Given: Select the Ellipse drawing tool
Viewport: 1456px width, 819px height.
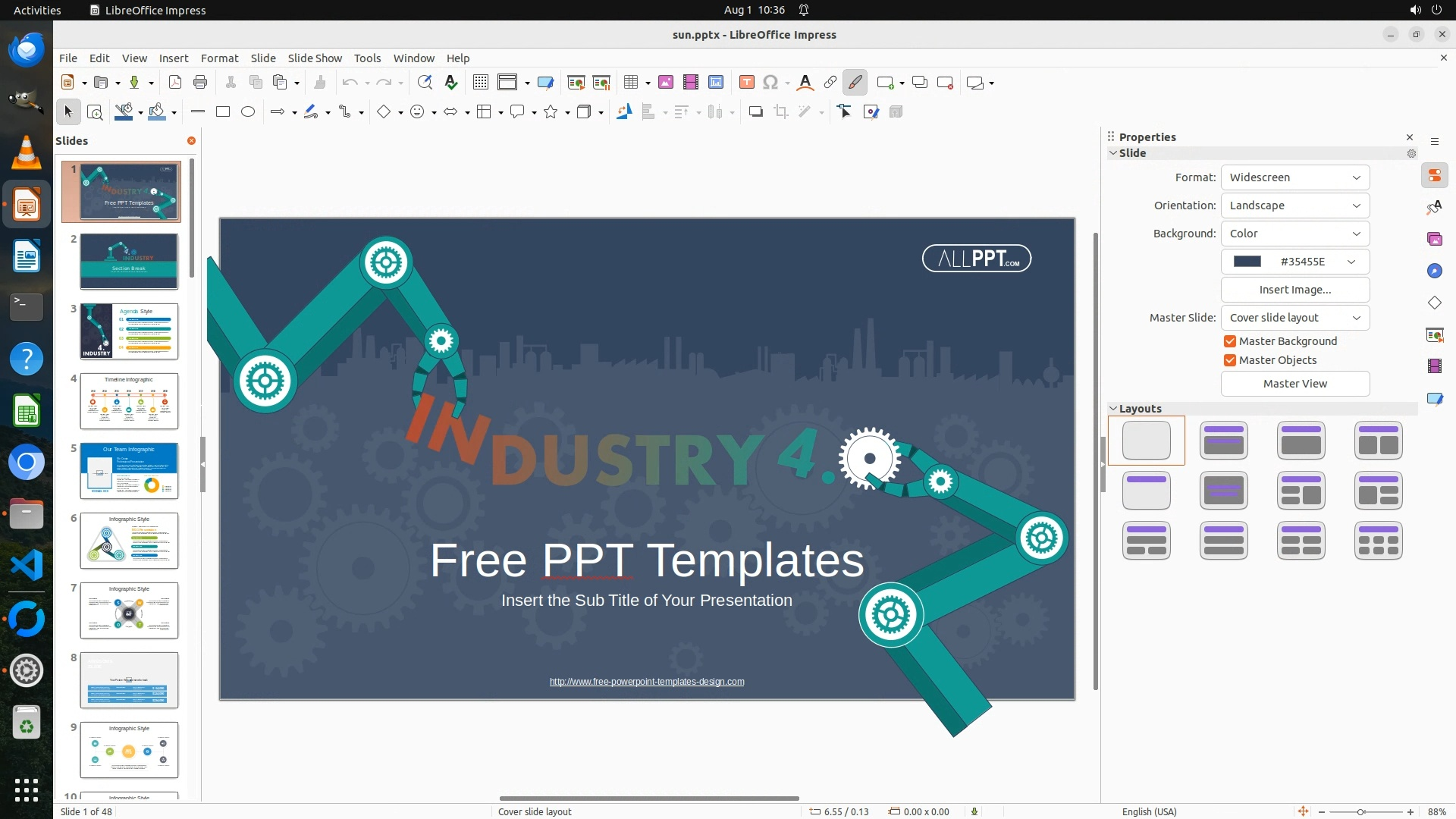Looking at the screenshot, I should [248, 112].
